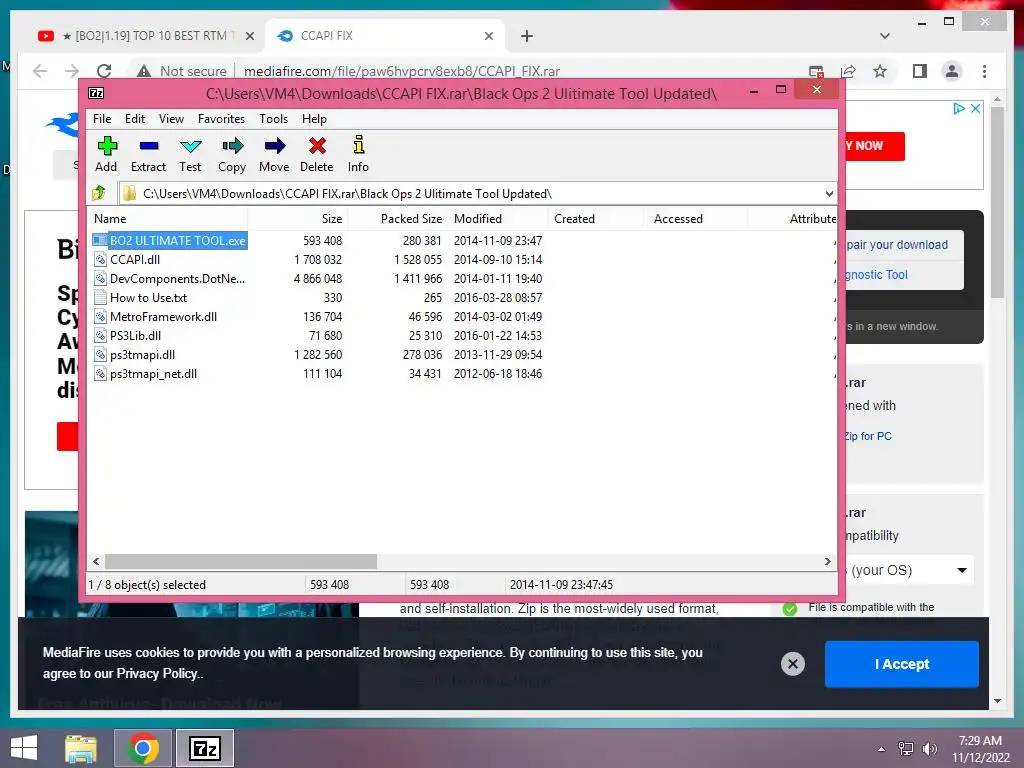The width and height of the screenshot is (1024, 768).
Task: Open the Chrome three-dot menu
Action: 984,71
